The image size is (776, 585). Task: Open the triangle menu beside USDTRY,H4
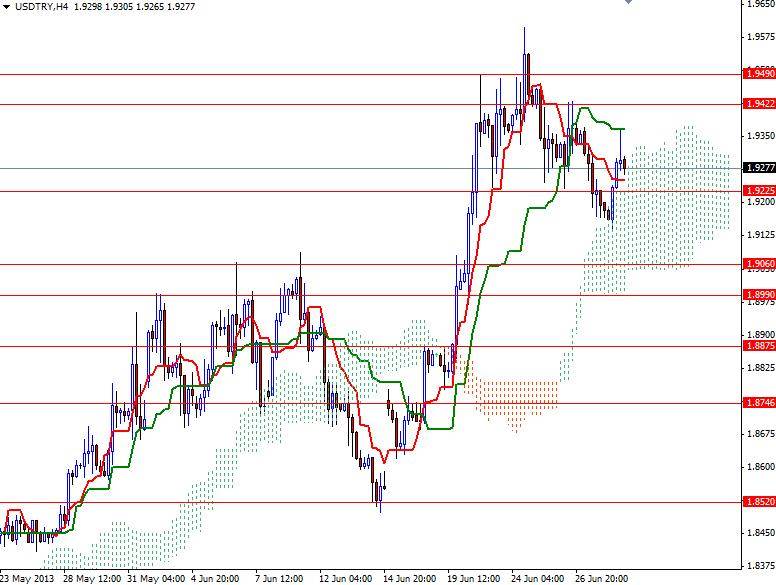click(x=6, y=7)
